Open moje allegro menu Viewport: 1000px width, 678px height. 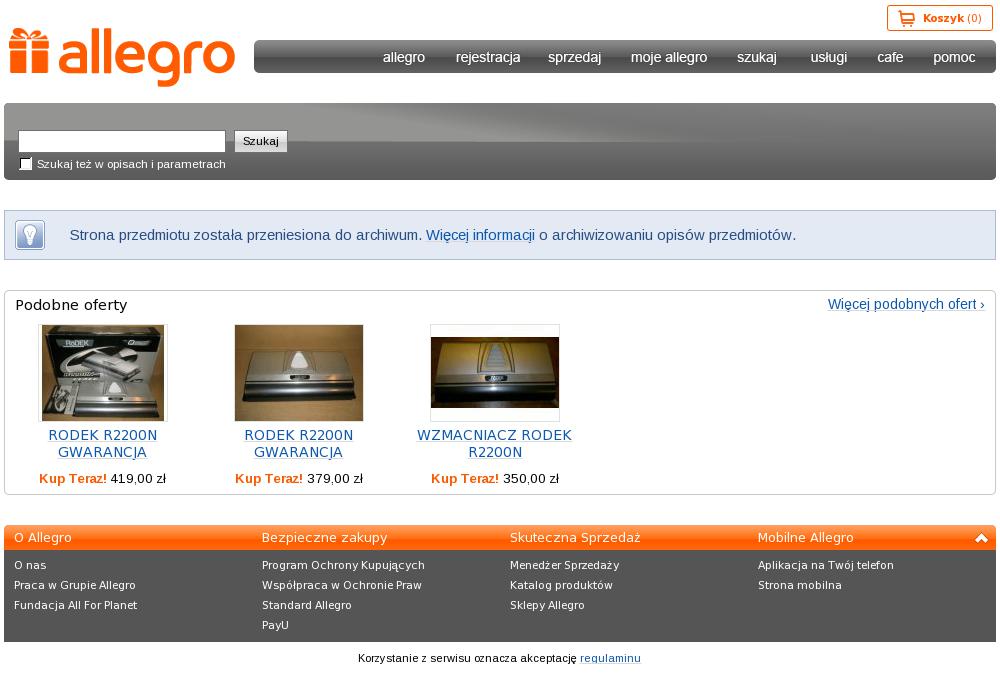[669, 57]
